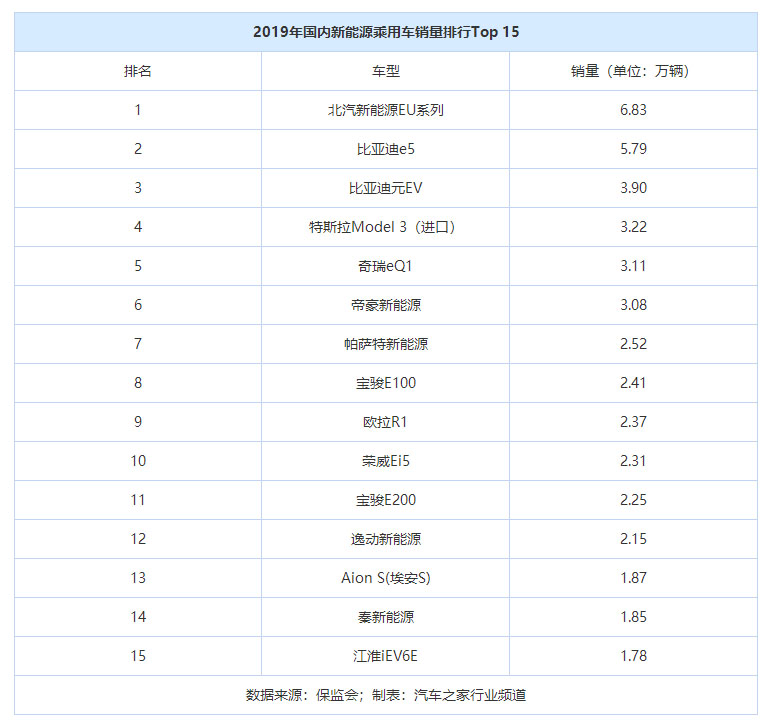
Task: Click the '比亚迪元EV' model cell
Action: tap(385, 188)
